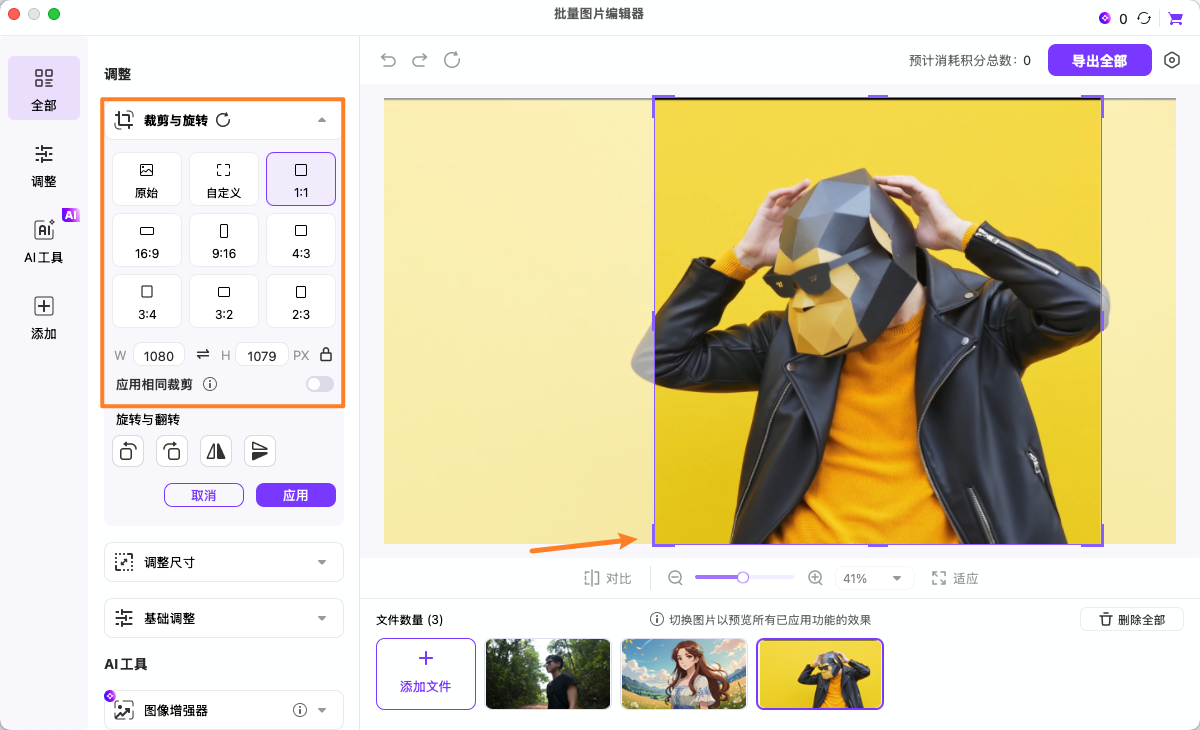Collapse the 裁剪与旋转 section
The width and height of the screenshot is (1200, 730).
coord(321,120)
